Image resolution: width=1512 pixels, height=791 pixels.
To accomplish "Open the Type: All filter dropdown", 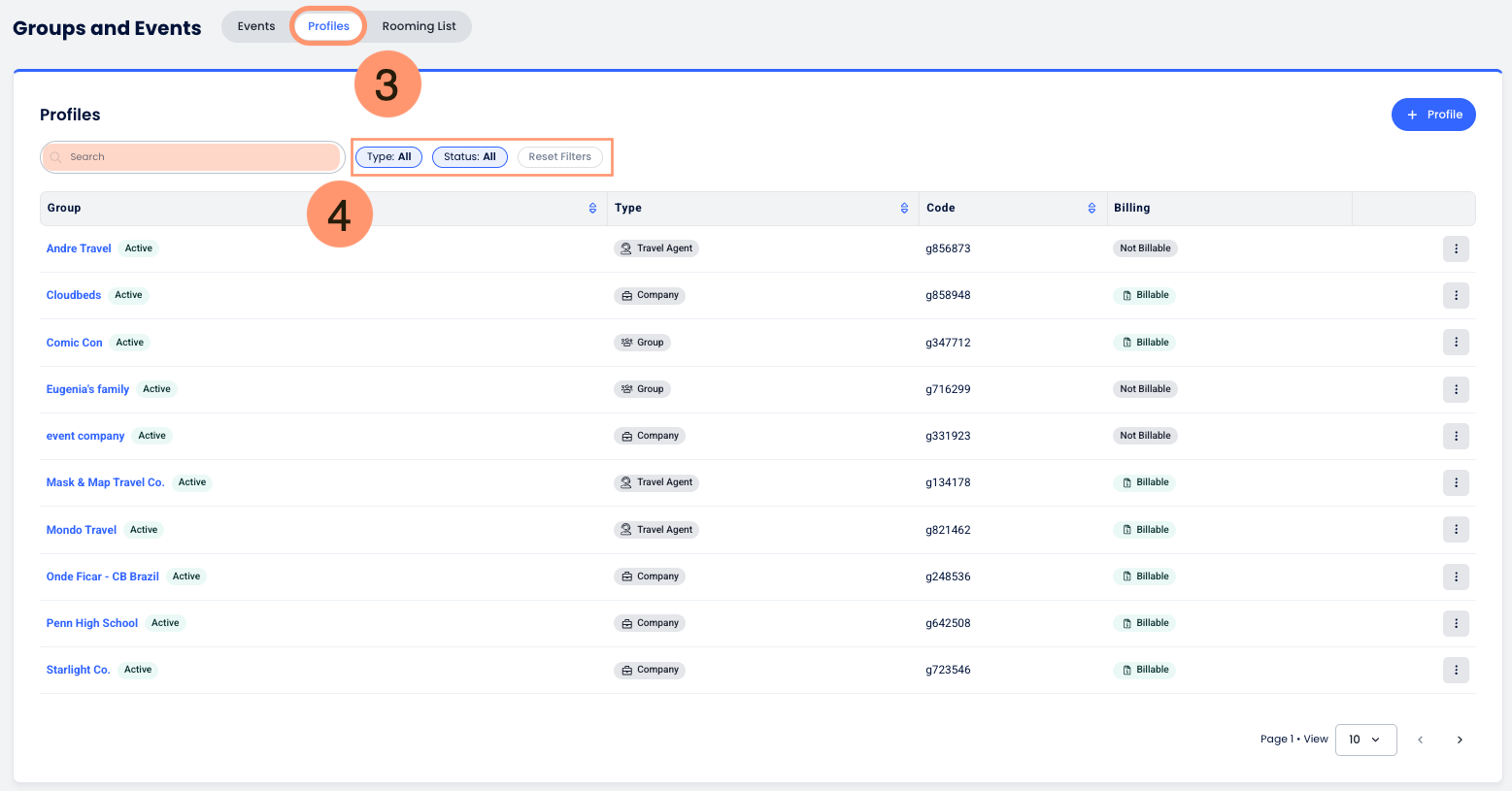I will [388, 157].
